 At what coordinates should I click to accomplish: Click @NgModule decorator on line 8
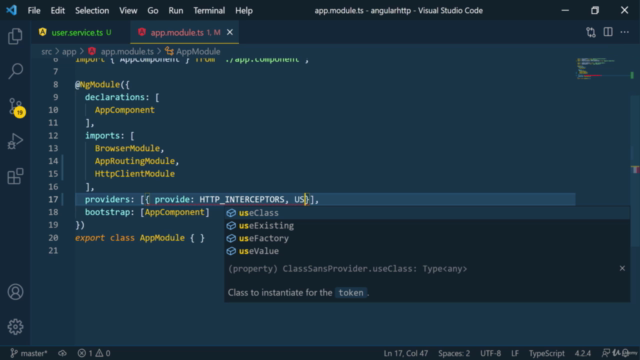click(98, 84)
